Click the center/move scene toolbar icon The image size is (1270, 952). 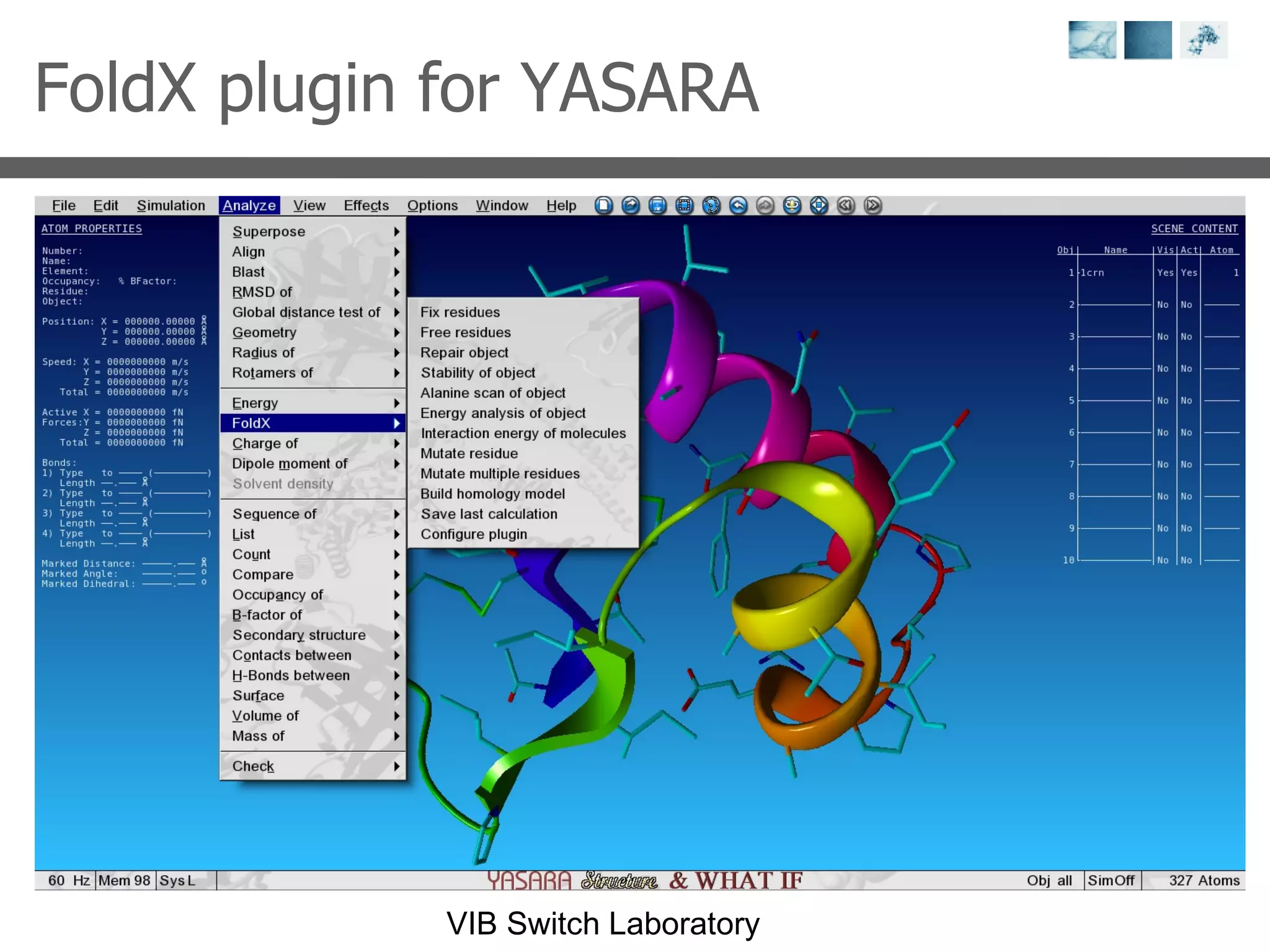tap(819, 205)
